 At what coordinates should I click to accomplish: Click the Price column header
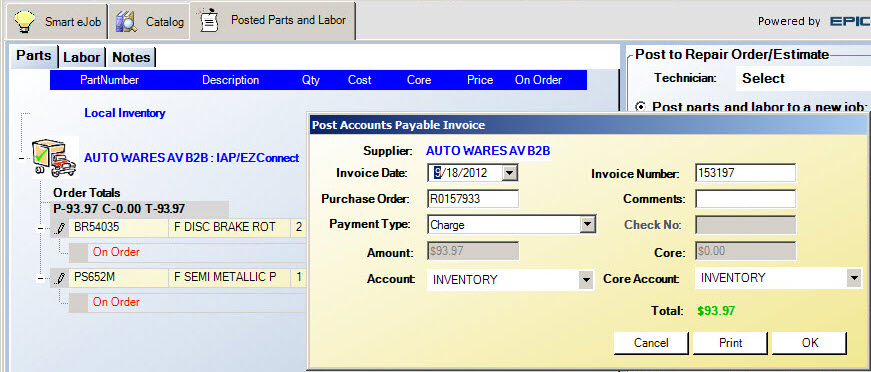[480, 80]
